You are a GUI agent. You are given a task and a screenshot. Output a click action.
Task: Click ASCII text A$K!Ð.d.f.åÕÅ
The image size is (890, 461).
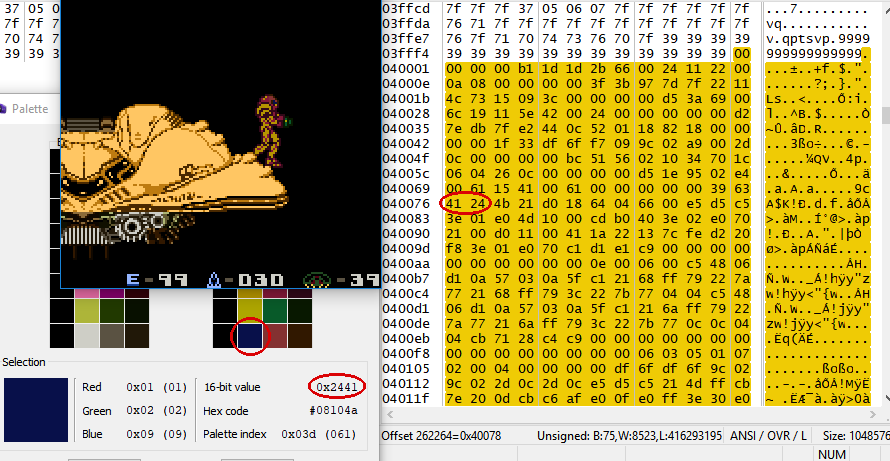[x=817, y=203]
